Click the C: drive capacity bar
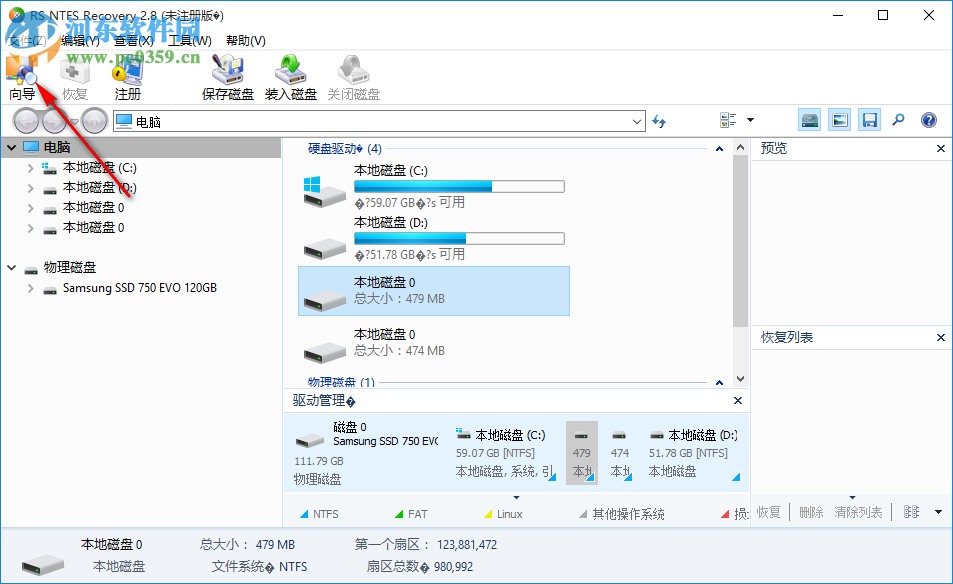Screen dimensions: 953x584 click(458, 186)
